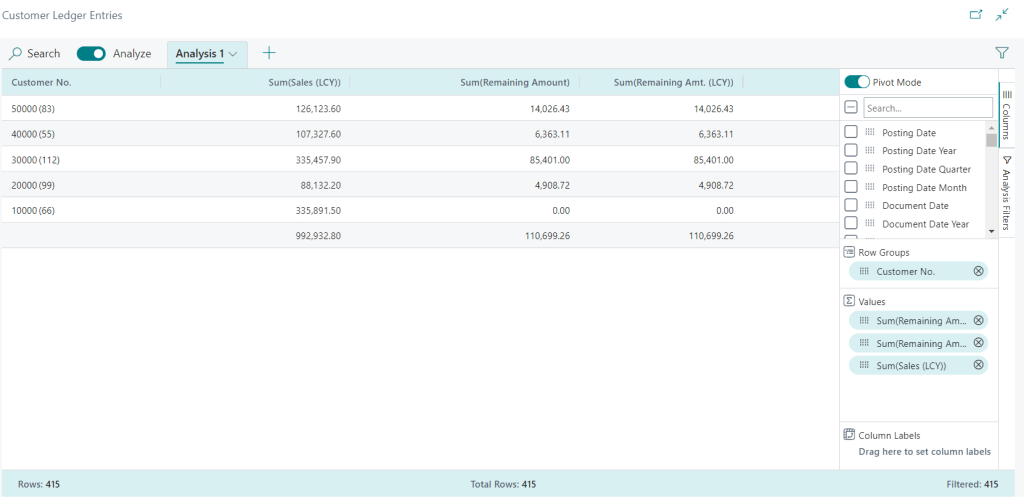Click the filter funnel icon
The height and width of the screenshot is (498, 1024).
point(1001,53)
